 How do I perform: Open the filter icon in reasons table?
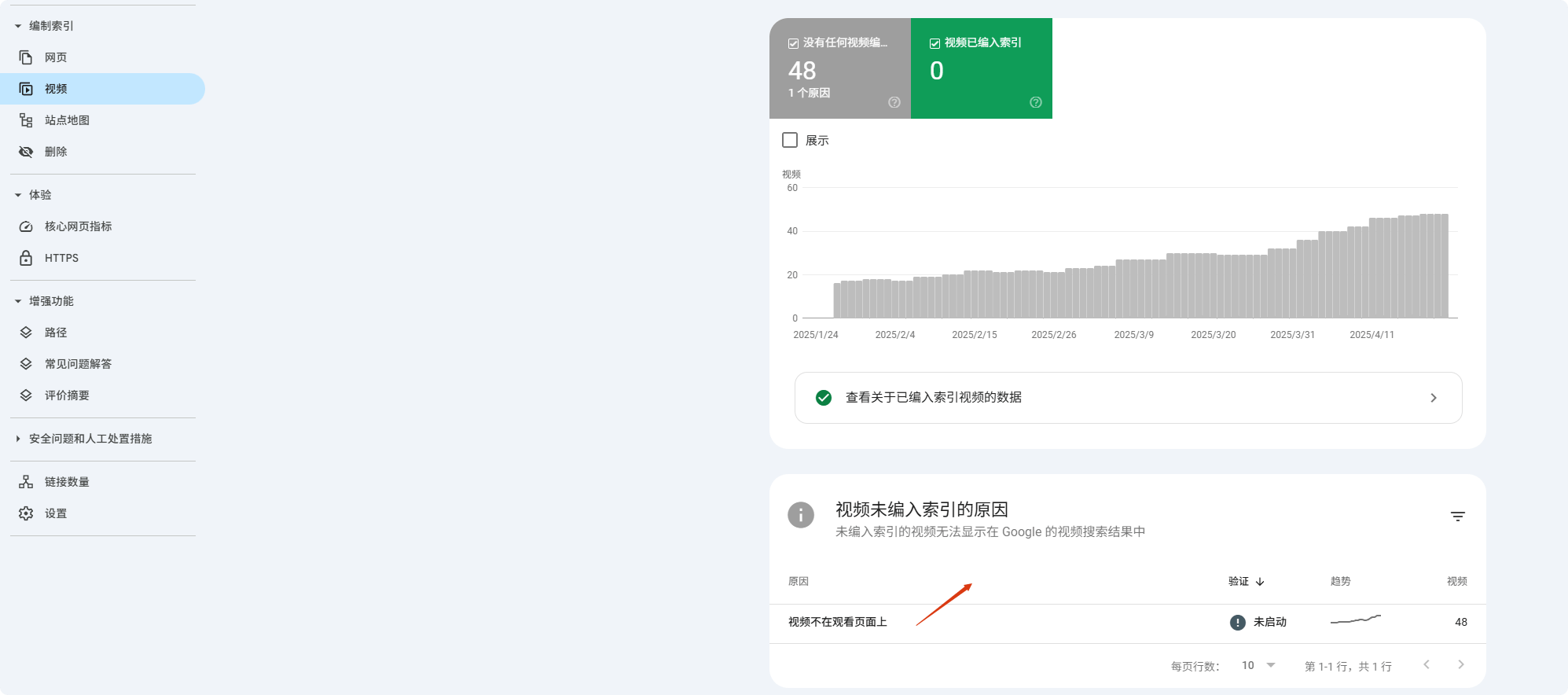[x=1458, y=517]
